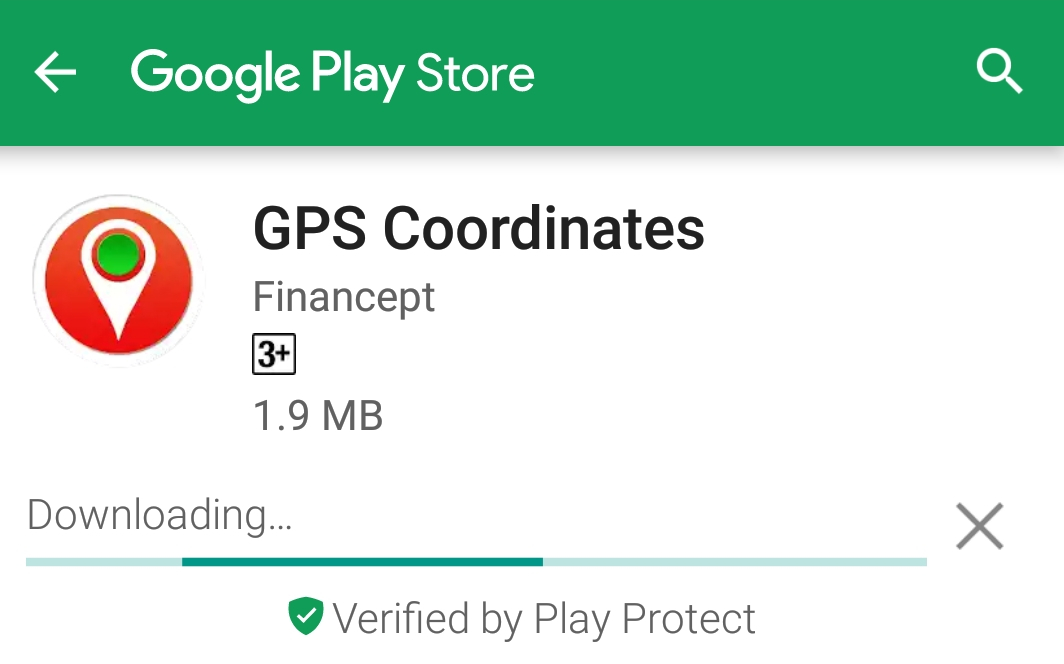Tap the green dot inside the app pin icon
This screenshot has width=1064, height=664.
pyautogui.click(x=119, y=254)
